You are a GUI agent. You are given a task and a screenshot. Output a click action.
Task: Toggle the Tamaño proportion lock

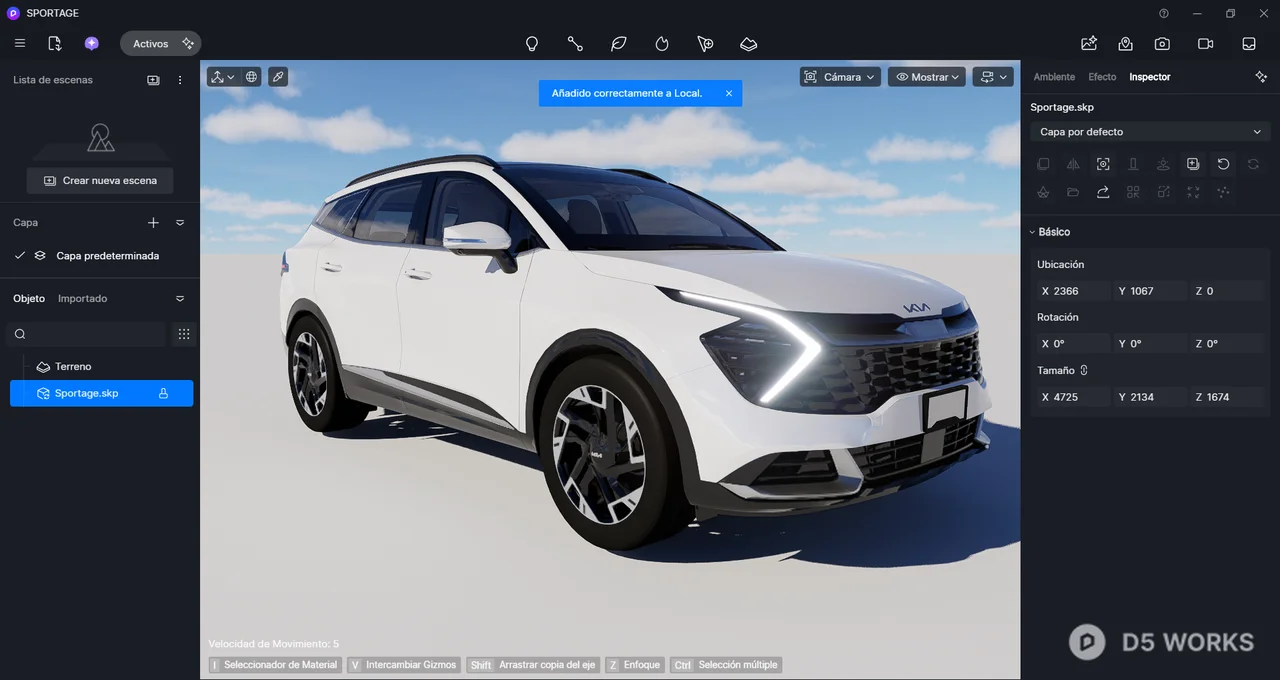1084,371
